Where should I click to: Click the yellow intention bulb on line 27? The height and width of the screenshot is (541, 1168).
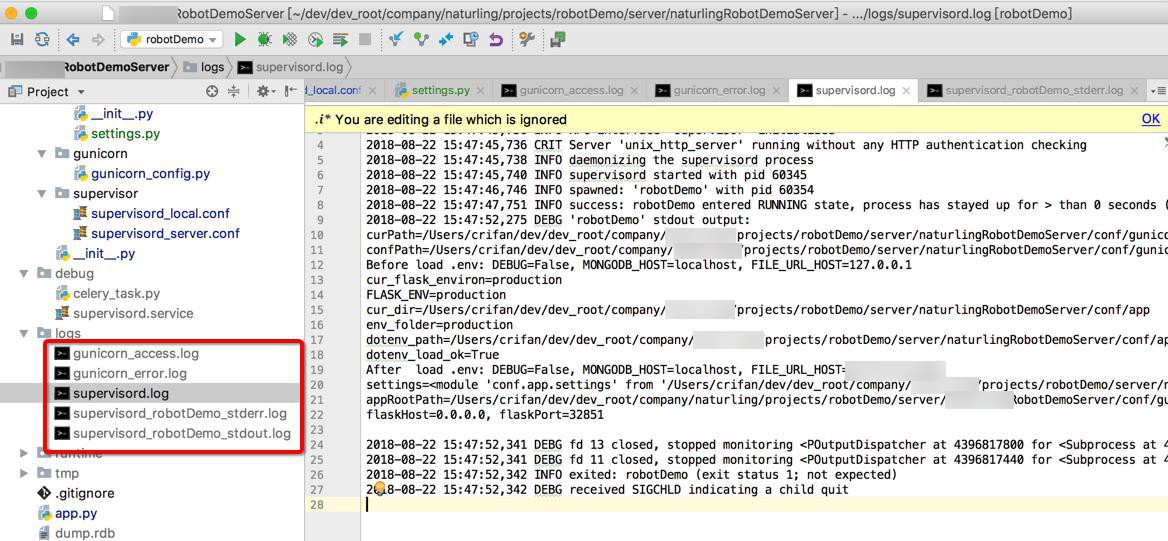point(378,489)
